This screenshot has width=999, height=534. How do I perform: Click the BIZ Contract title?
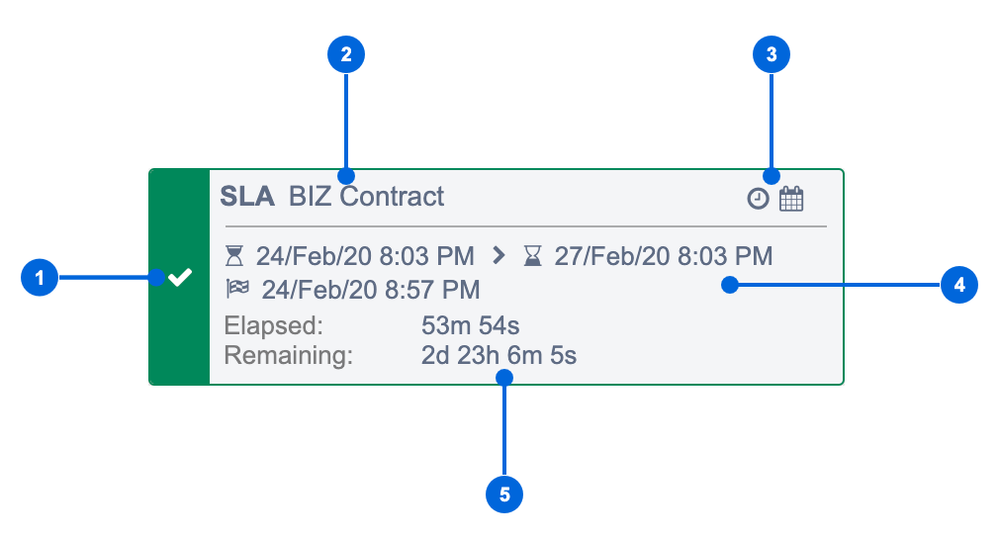click(366, 196)
